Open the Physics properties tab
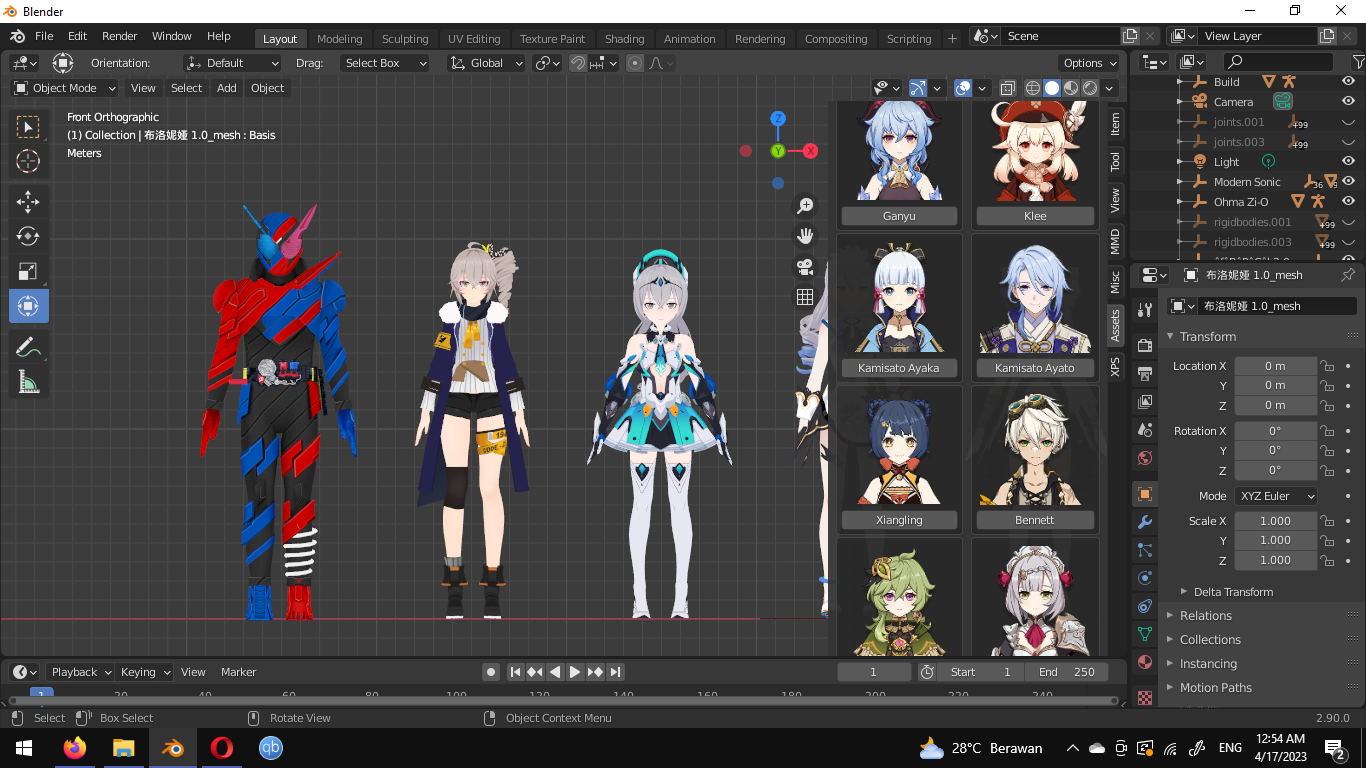The width and height of the screenshot is (1366, 768). 1144,577
